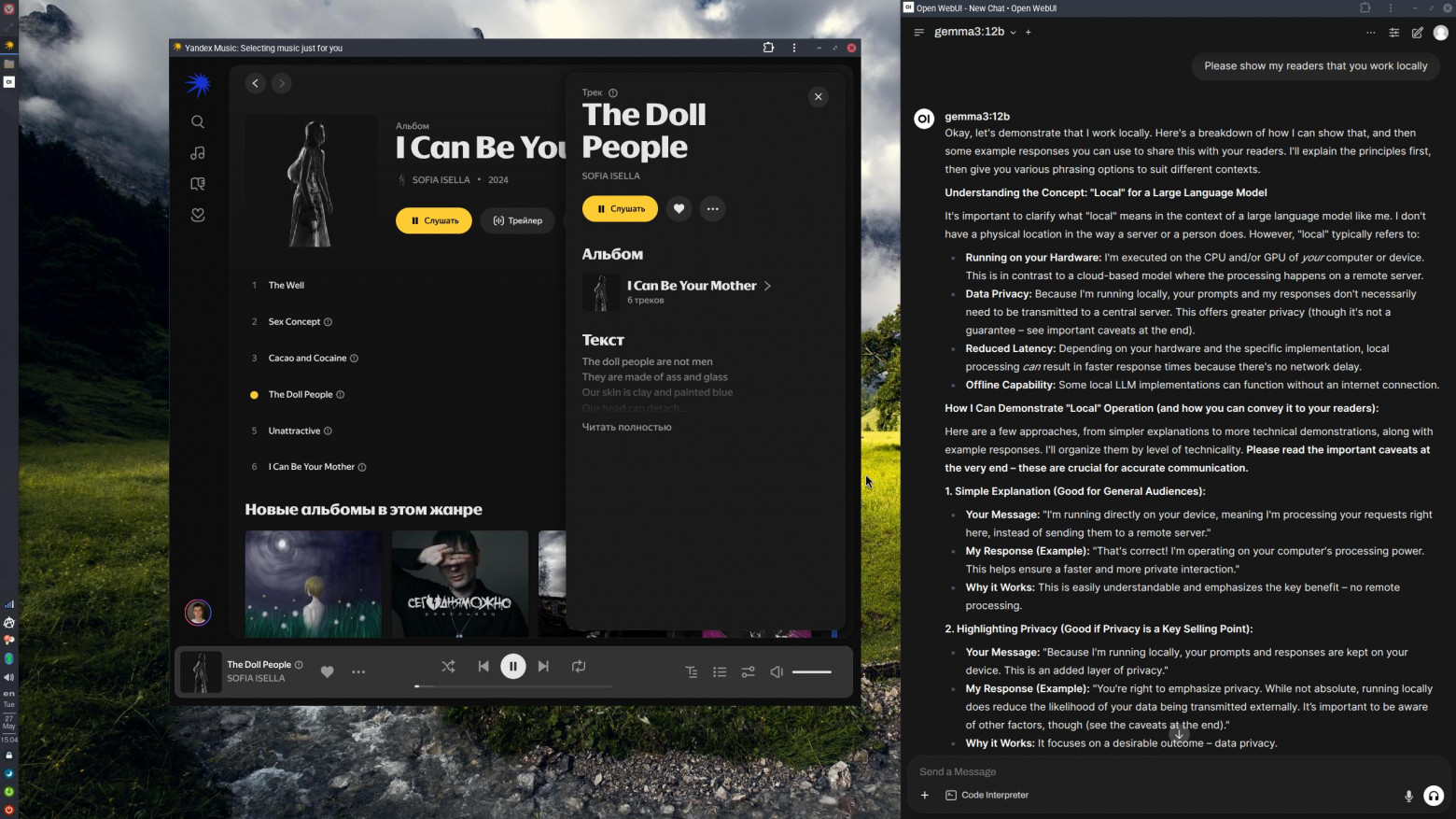
Task: Start voice input with the microphone icon
Action: click(x=1409, y=797)
